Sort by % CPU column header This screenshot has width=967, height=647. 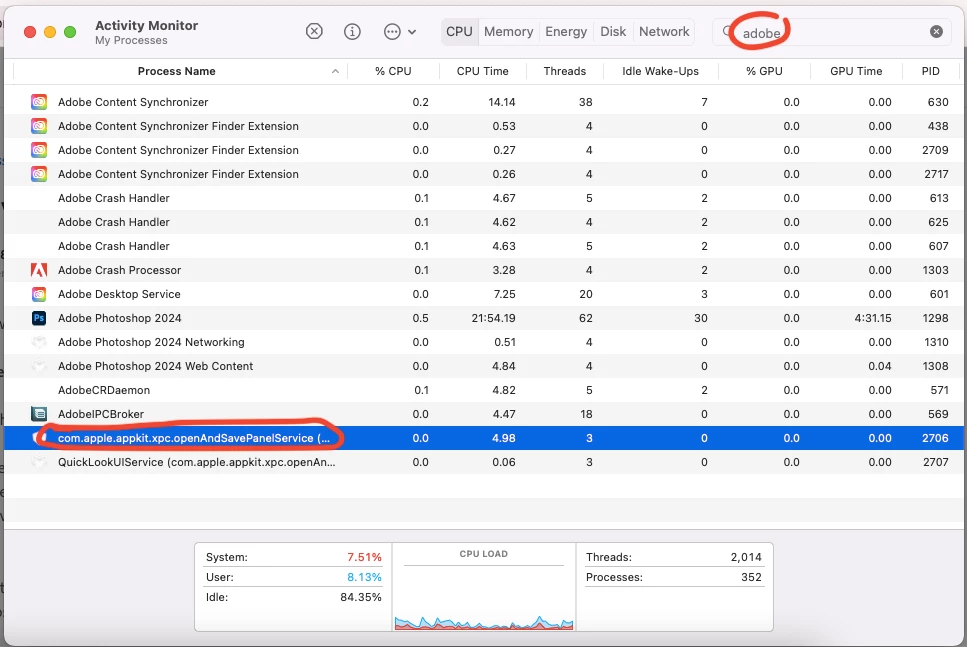click(393, 71)
